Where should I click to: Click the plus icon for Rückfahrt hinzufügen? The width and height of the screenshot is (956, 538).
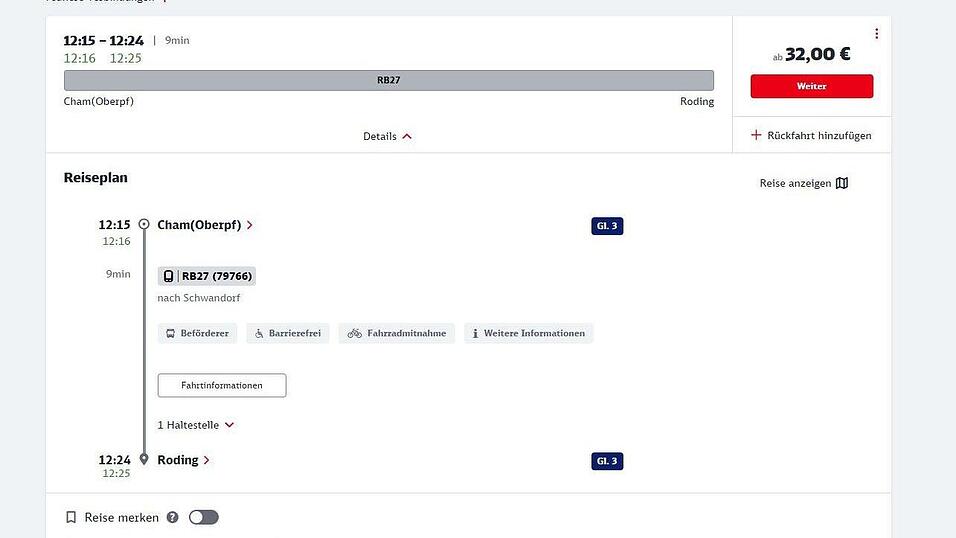tap(756, 135)
